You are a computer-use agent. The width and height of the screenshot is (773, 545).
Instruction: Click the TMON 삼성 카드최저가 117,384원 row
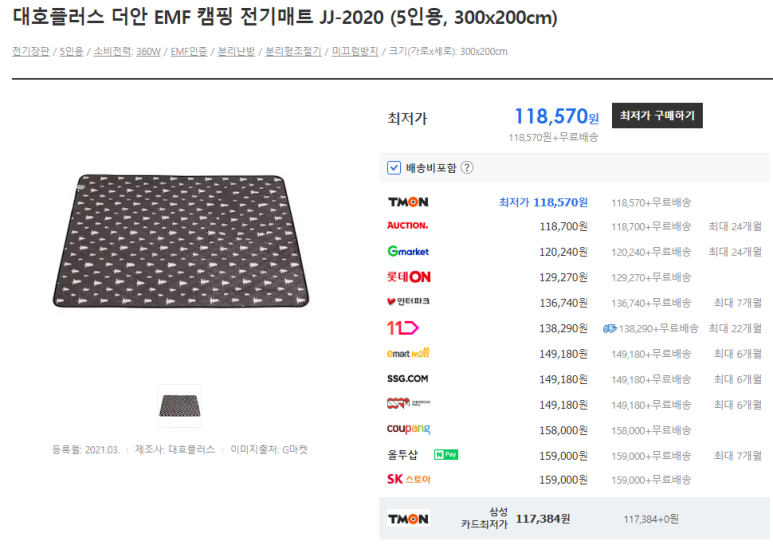tap(574, 518)
